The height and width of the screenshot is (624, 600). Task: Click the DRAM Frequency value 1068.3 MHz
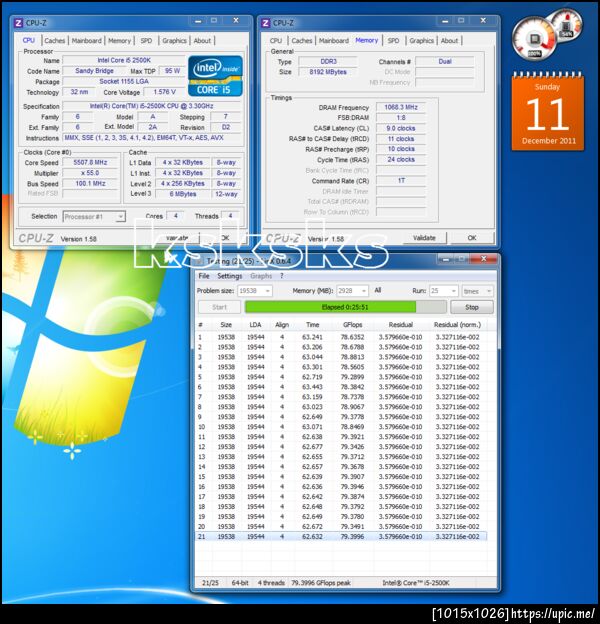(x=401, y=107)
